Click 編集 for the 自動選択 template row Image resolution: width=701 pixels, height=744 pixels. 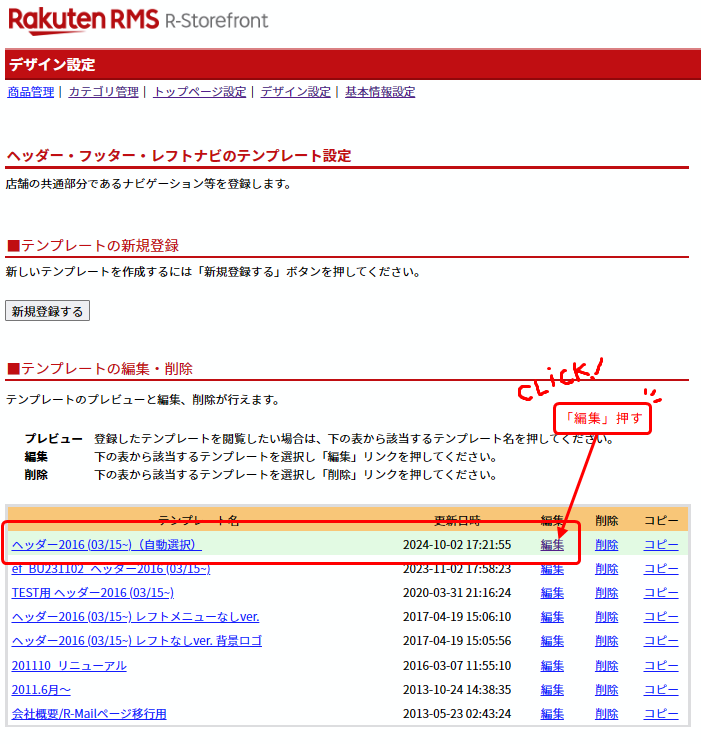click(552, 545)
